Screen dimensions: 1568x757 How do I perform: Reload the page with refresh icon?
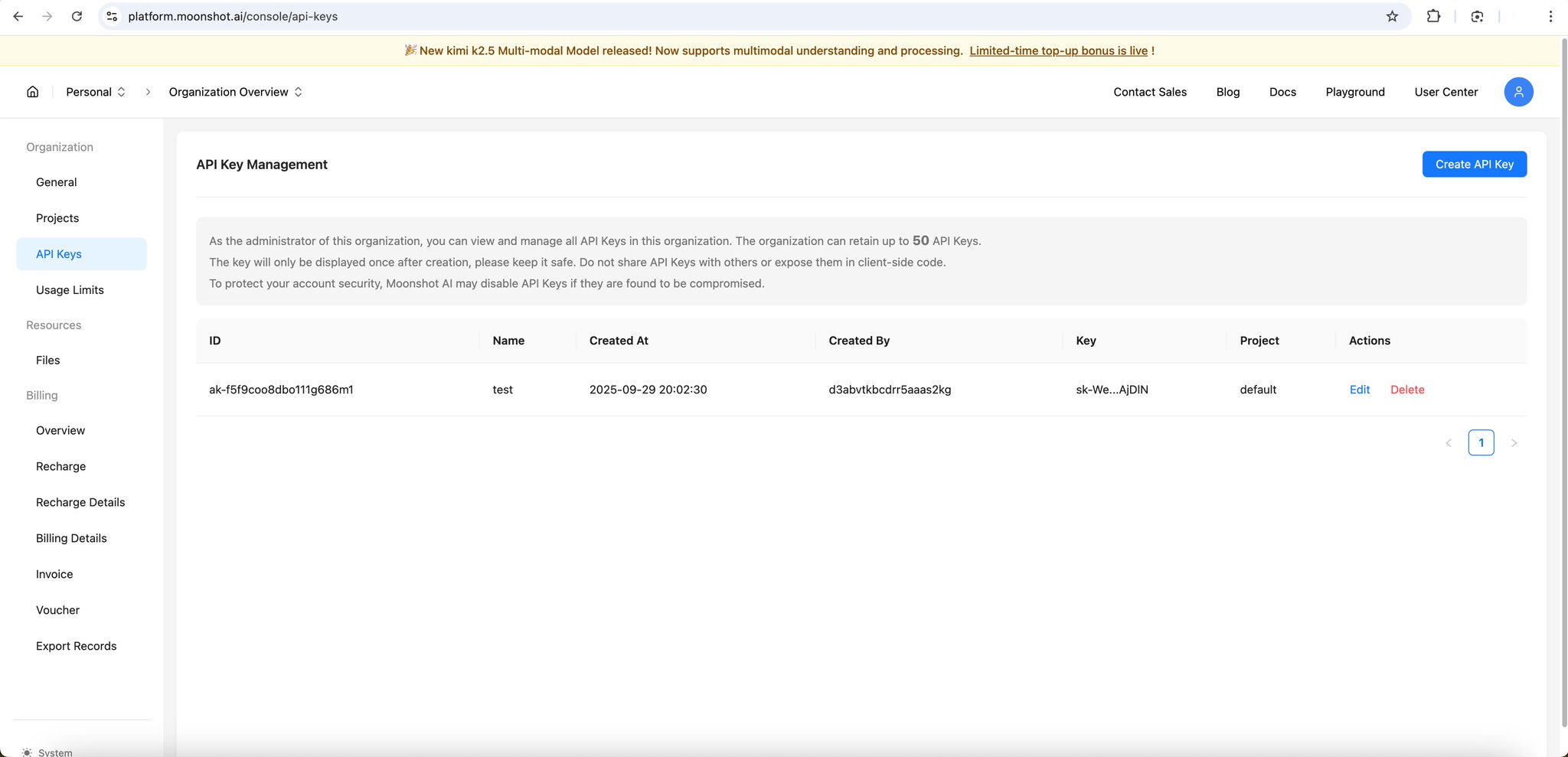point(77,16)
